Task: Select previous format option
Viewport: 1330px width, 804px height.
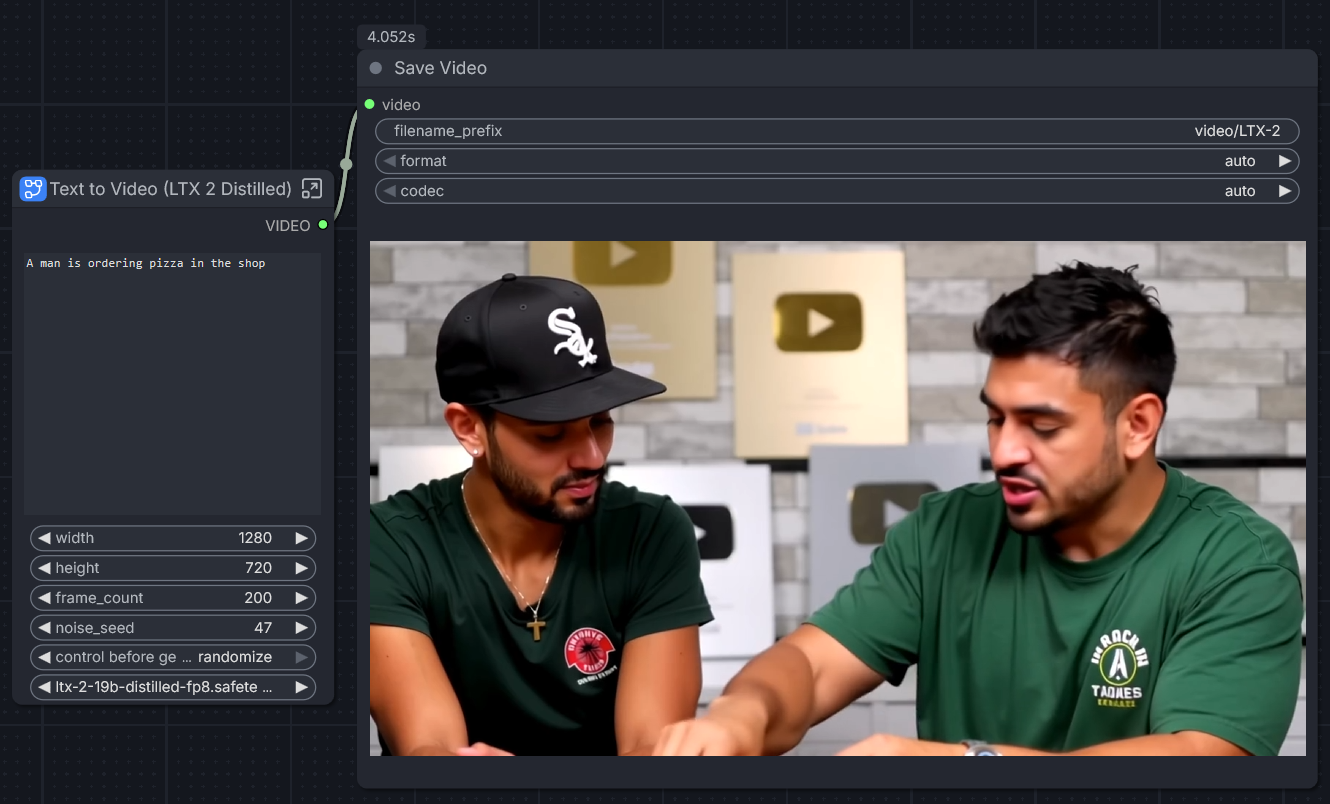Action: 389,161
